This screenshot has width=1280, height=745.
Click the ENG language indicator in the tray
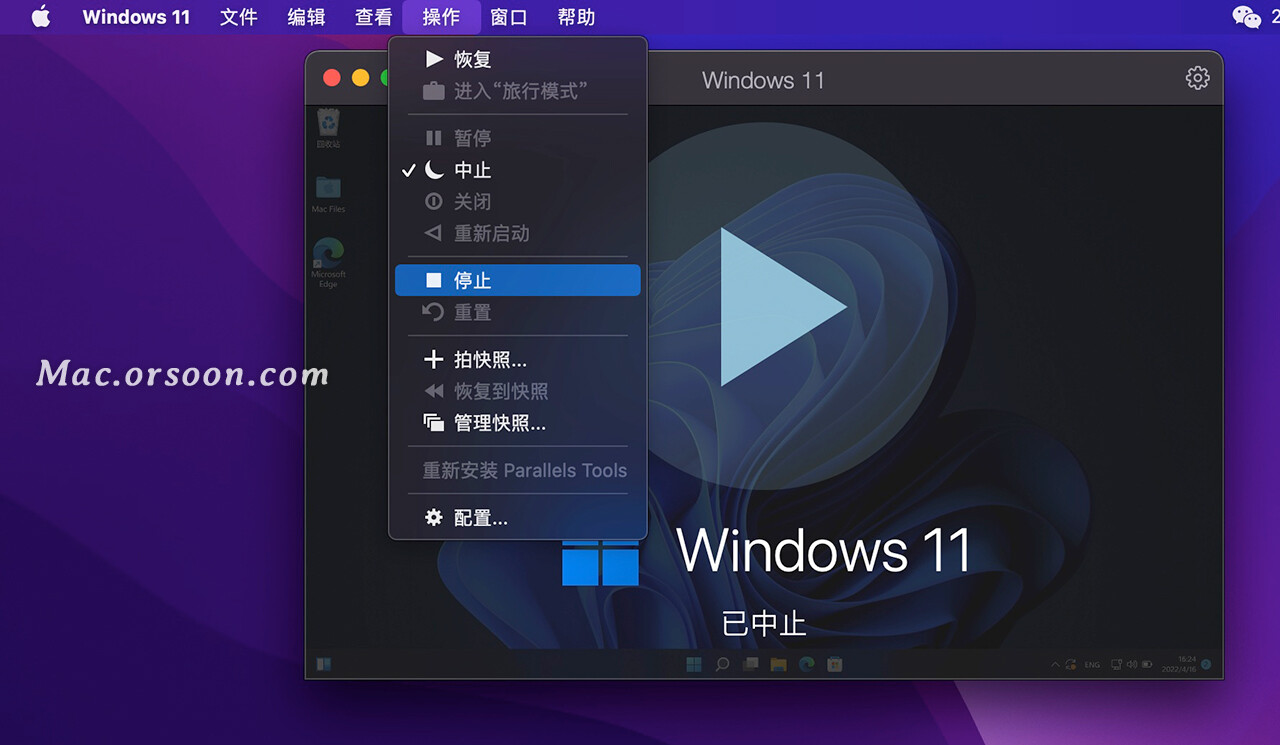point(1092,664)
